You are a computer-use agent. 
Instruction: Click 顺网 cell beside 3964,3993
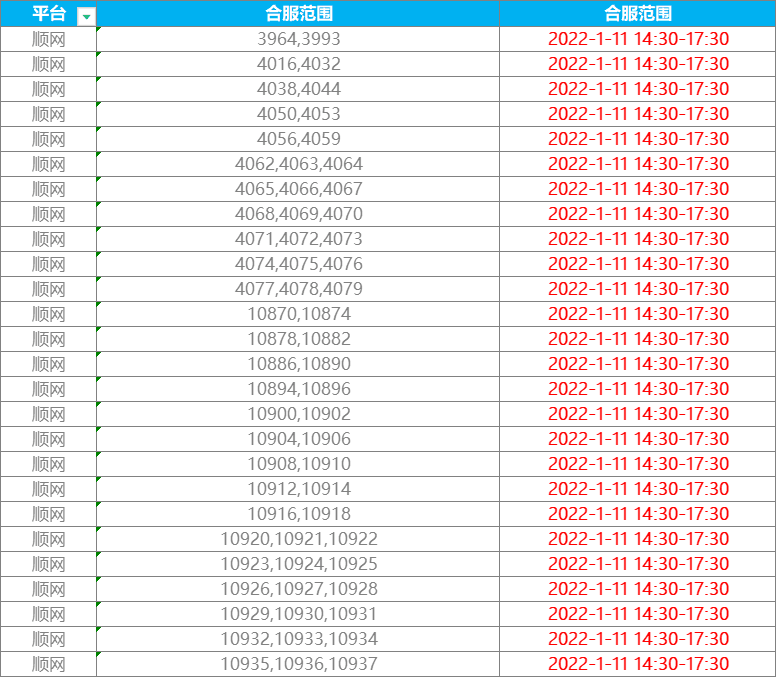pyautogui.click(x=48, y=39)
